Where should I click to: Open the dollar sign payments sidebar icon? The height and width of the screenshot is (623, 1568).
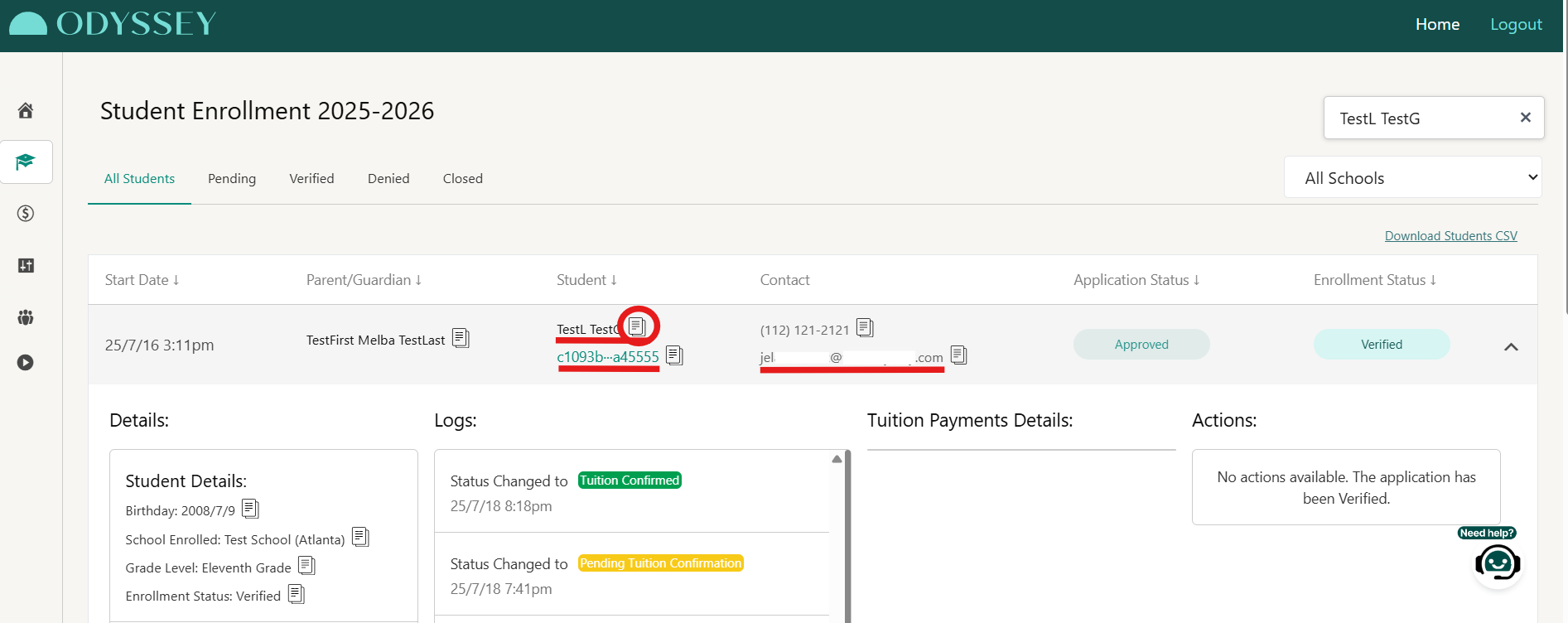click(x=26, y=214)
